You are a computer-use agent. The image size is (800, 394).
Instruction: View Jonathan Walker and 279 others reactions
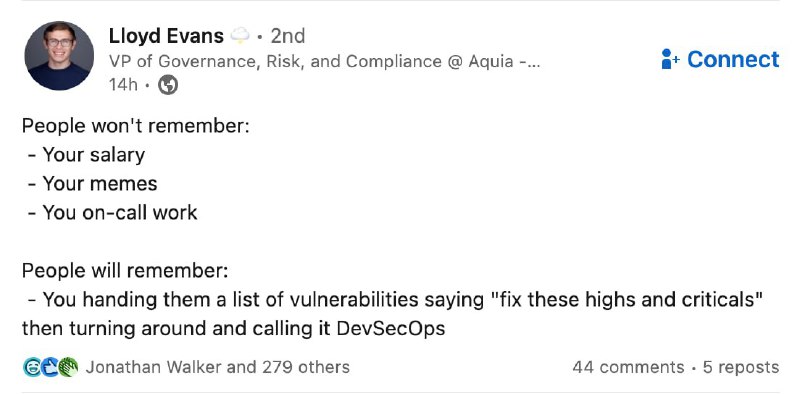(x=217, y=367)
